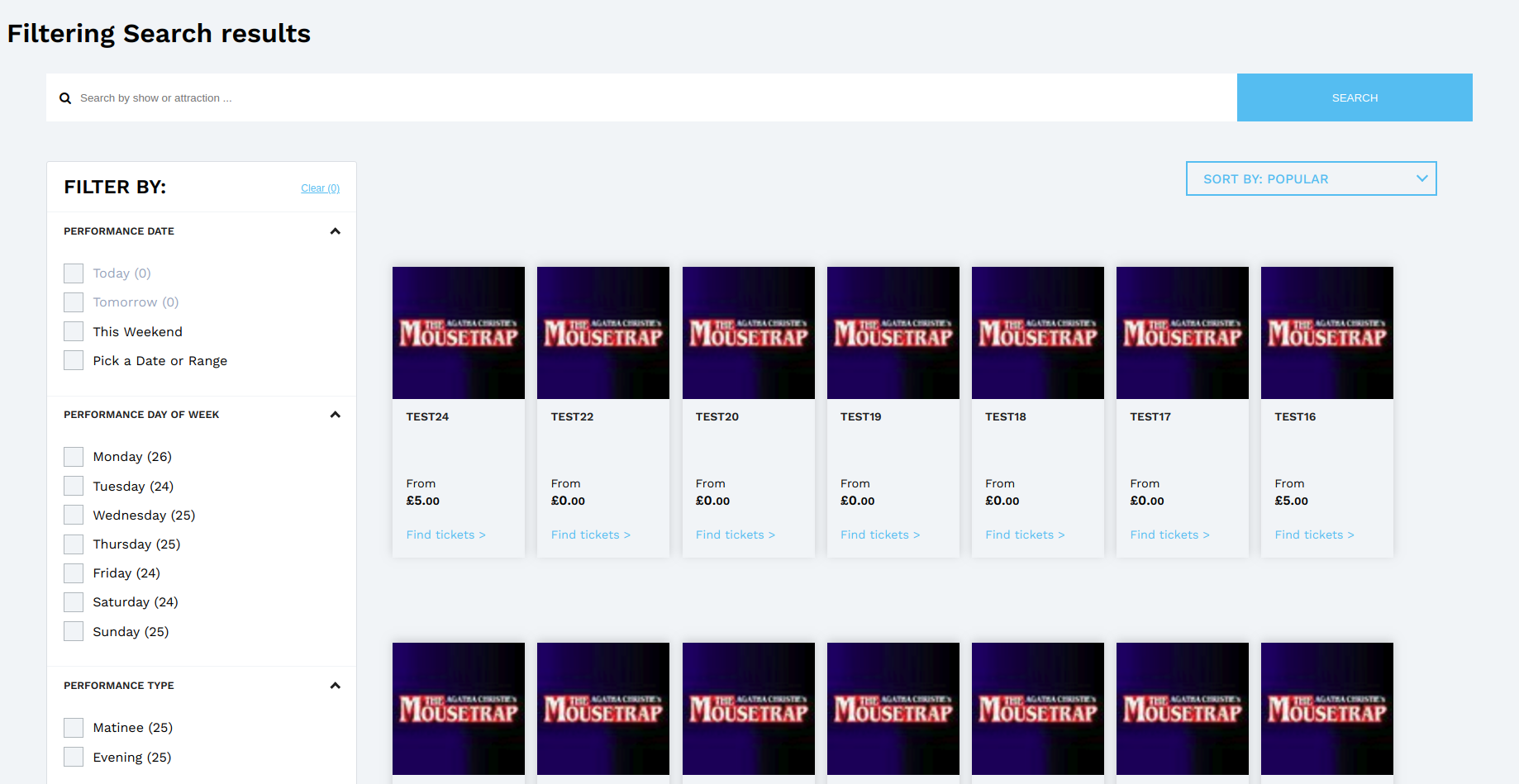
Task: Click the TEST18 show title
Action: (1006, 417)
